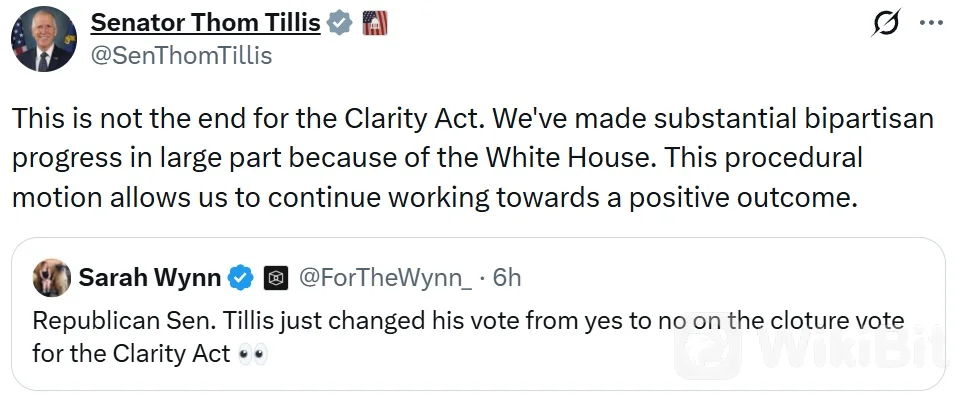
Task: Click the WikiBit watermark logo
Action: tap(811, 346)
